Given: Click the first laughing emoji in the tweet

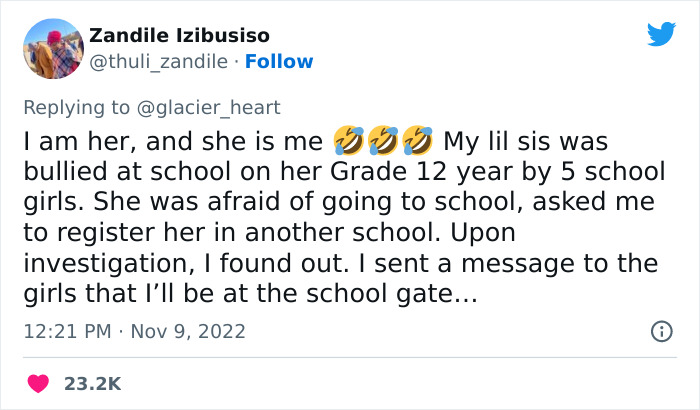Looking at the screenshot, I should (x=348, y=140).
